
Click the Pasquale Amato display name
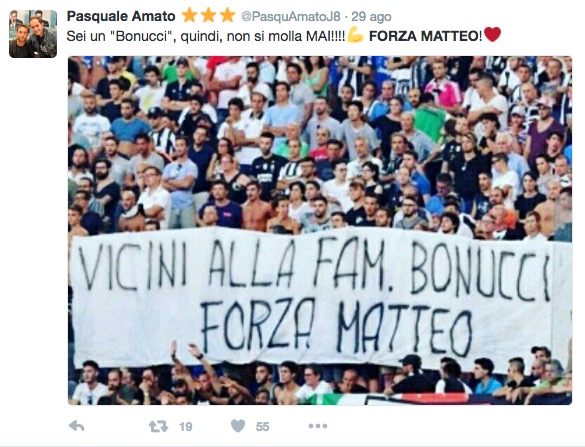click(121, 16)
